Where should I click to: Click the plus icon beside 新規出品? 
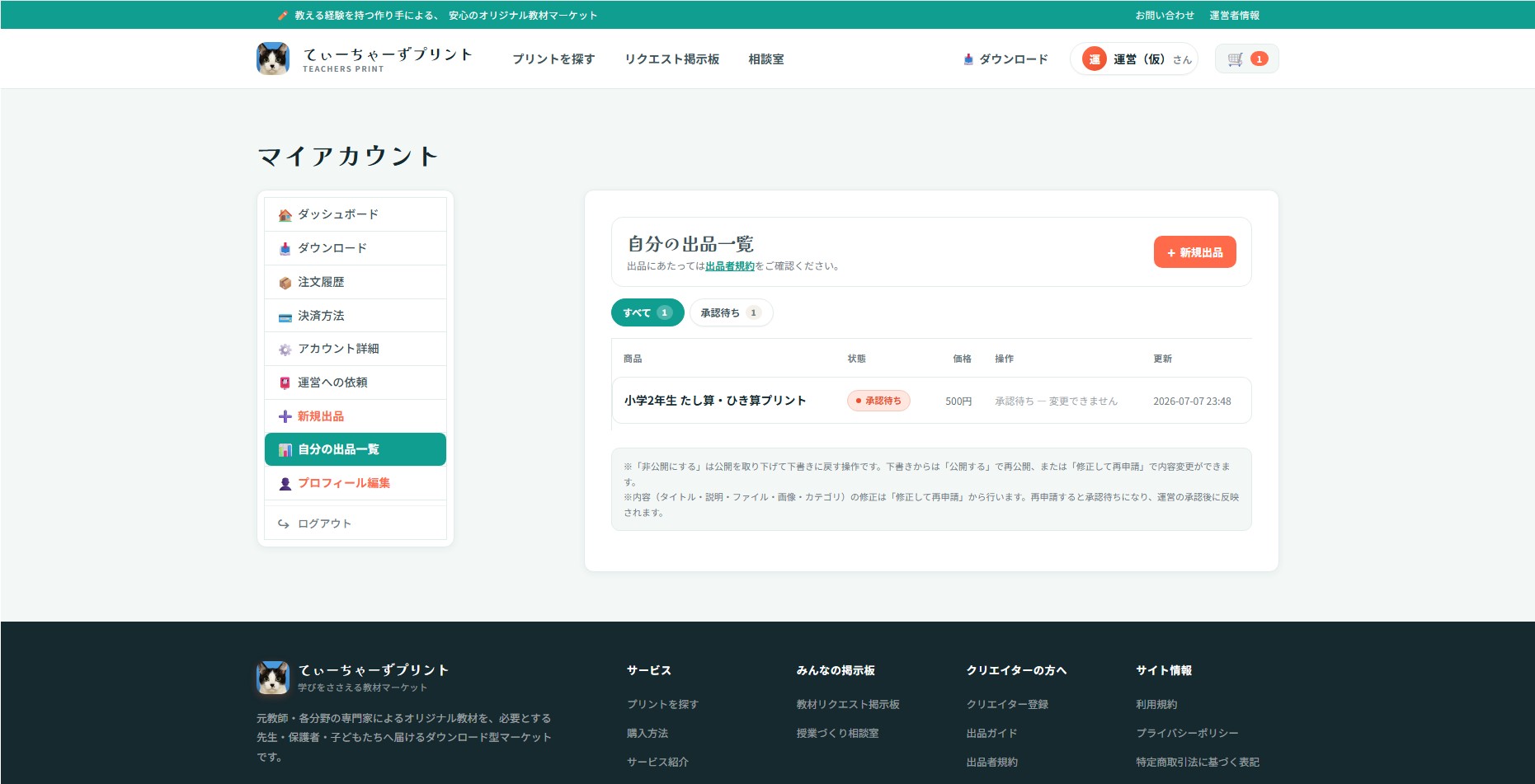[285, 416]
